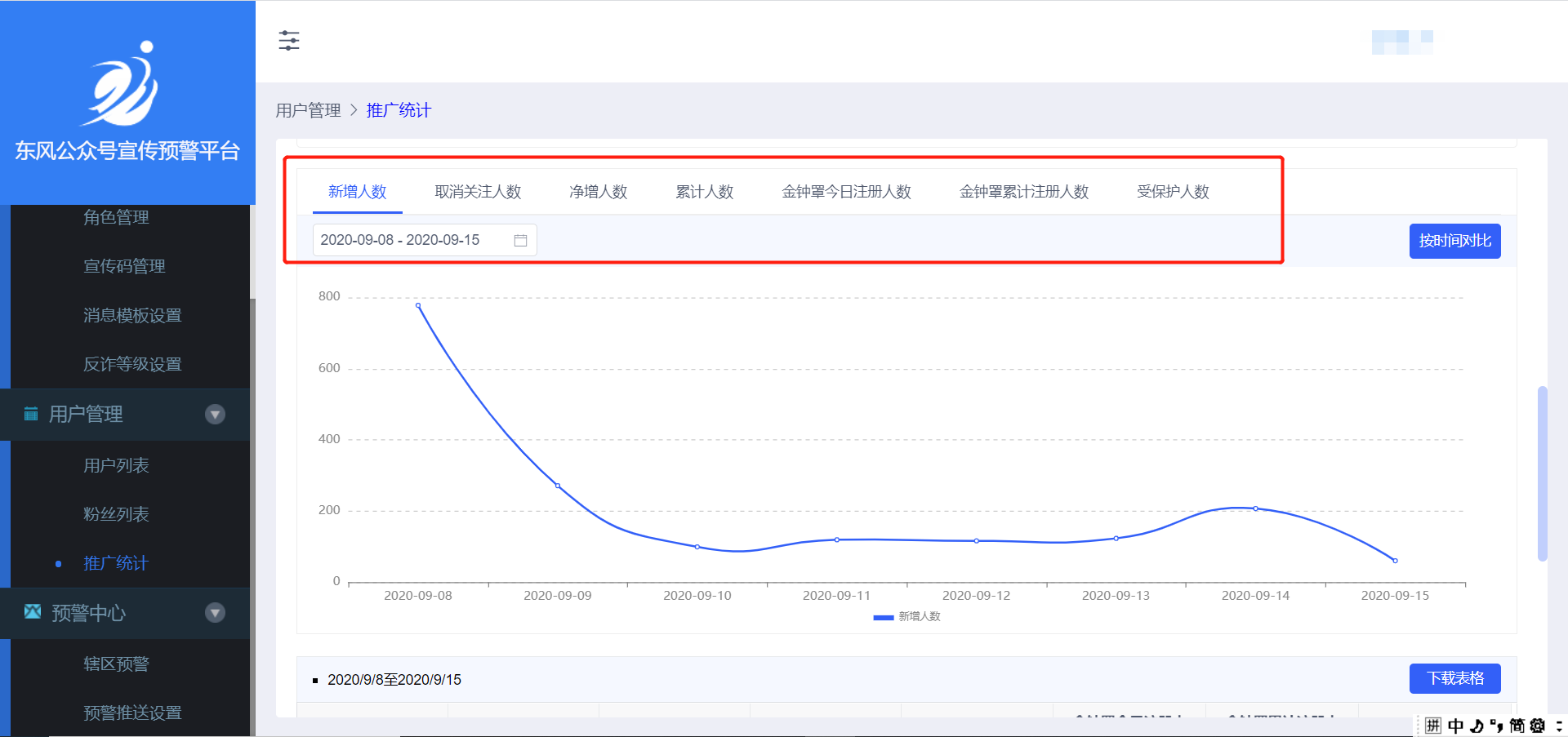Click the 下载表格 button
1568x737 pixels.
1455,678
